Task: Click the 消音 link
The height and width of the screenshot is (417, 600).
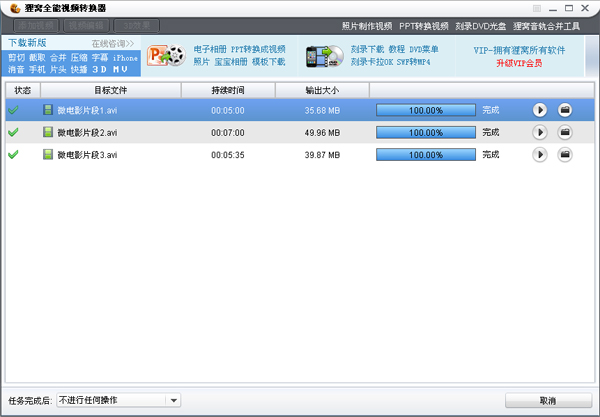Action: coord(16,70)
